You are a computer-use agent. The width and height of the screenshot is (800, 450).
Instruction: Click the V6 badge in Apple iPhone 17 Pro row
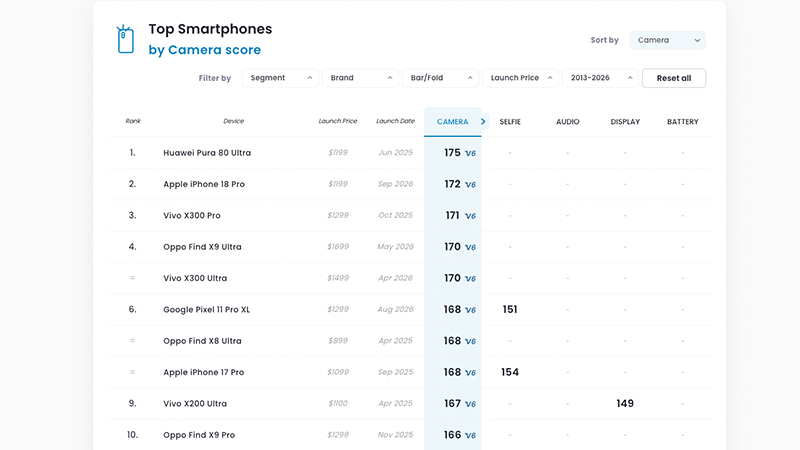pos(470,373)
